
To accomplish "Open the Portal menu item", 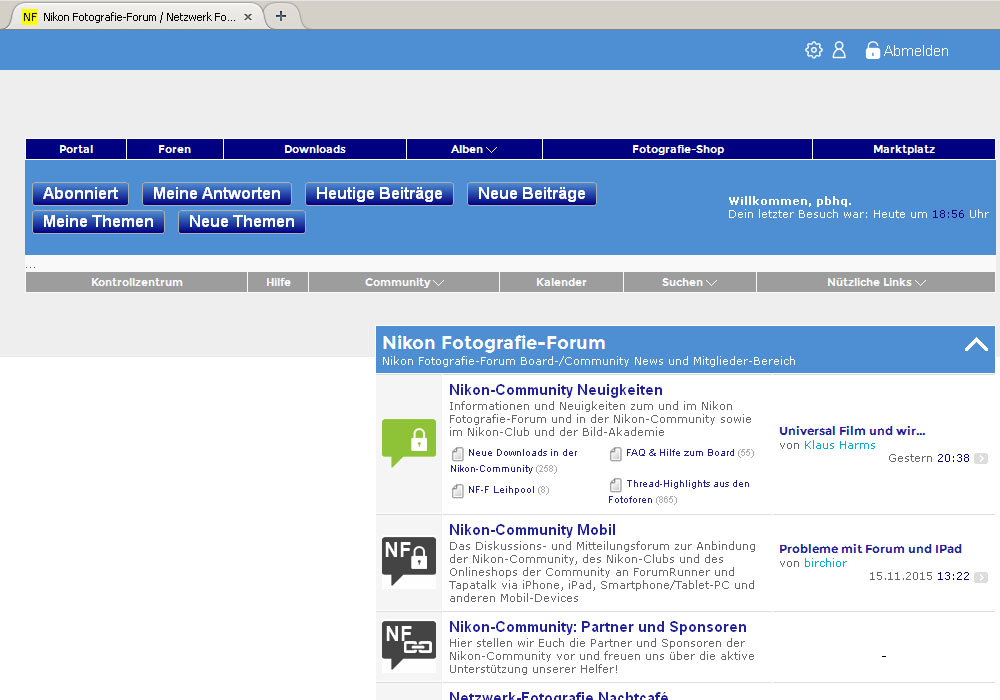I will click(76, 149).
